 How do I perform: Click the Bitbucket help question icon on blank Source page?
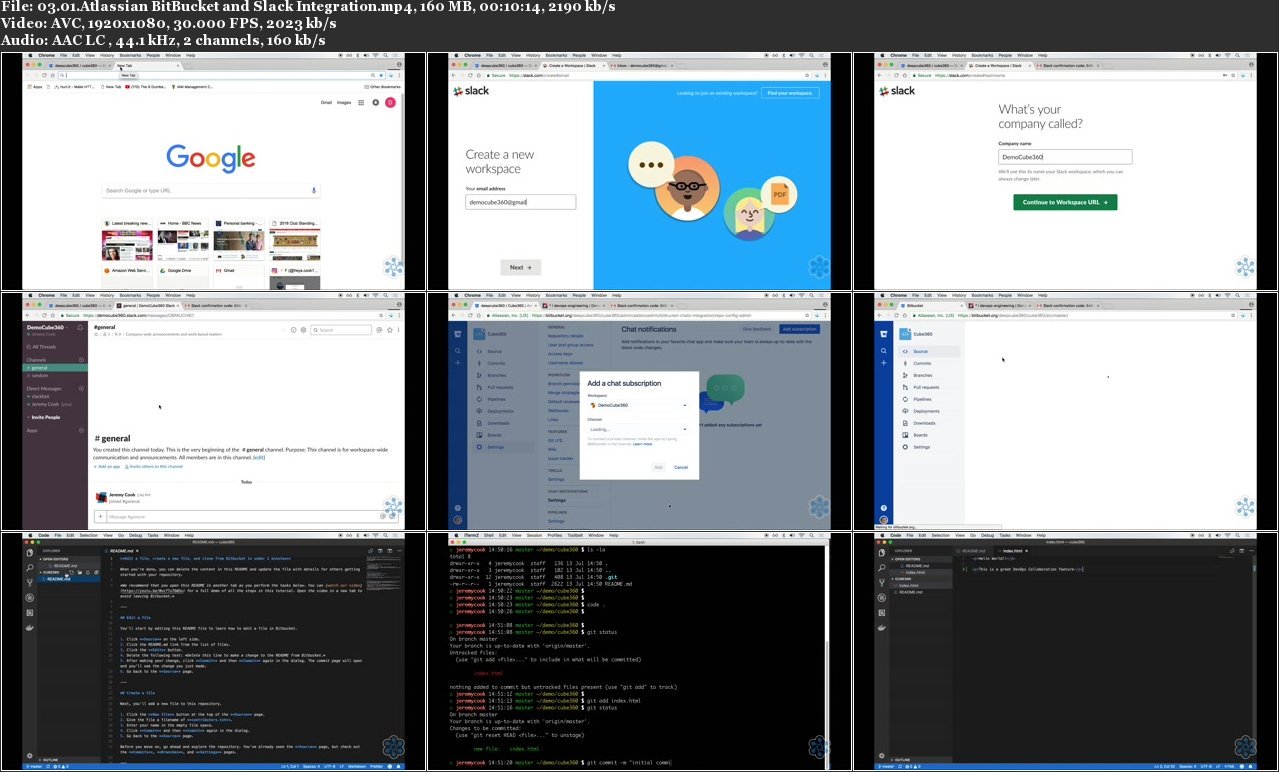coord(884,508)
